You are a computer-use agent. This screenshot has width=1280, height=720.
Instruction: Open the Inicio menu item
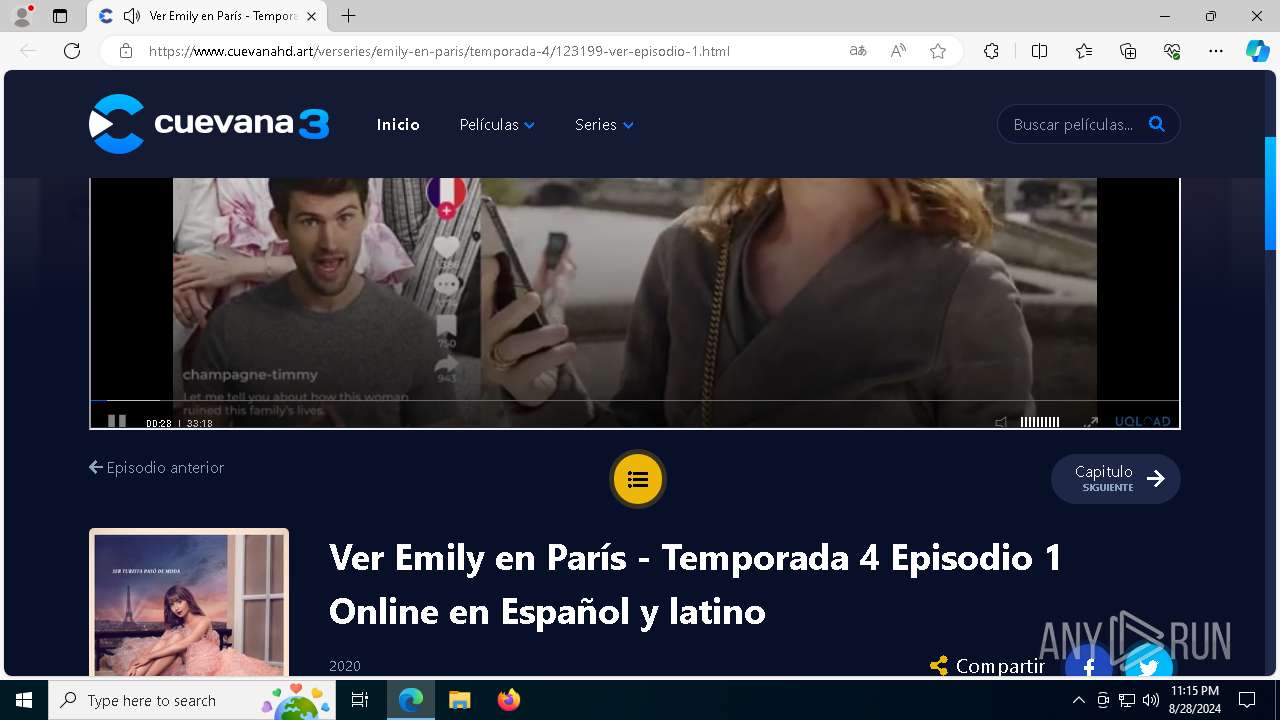[x=398, y=125]
